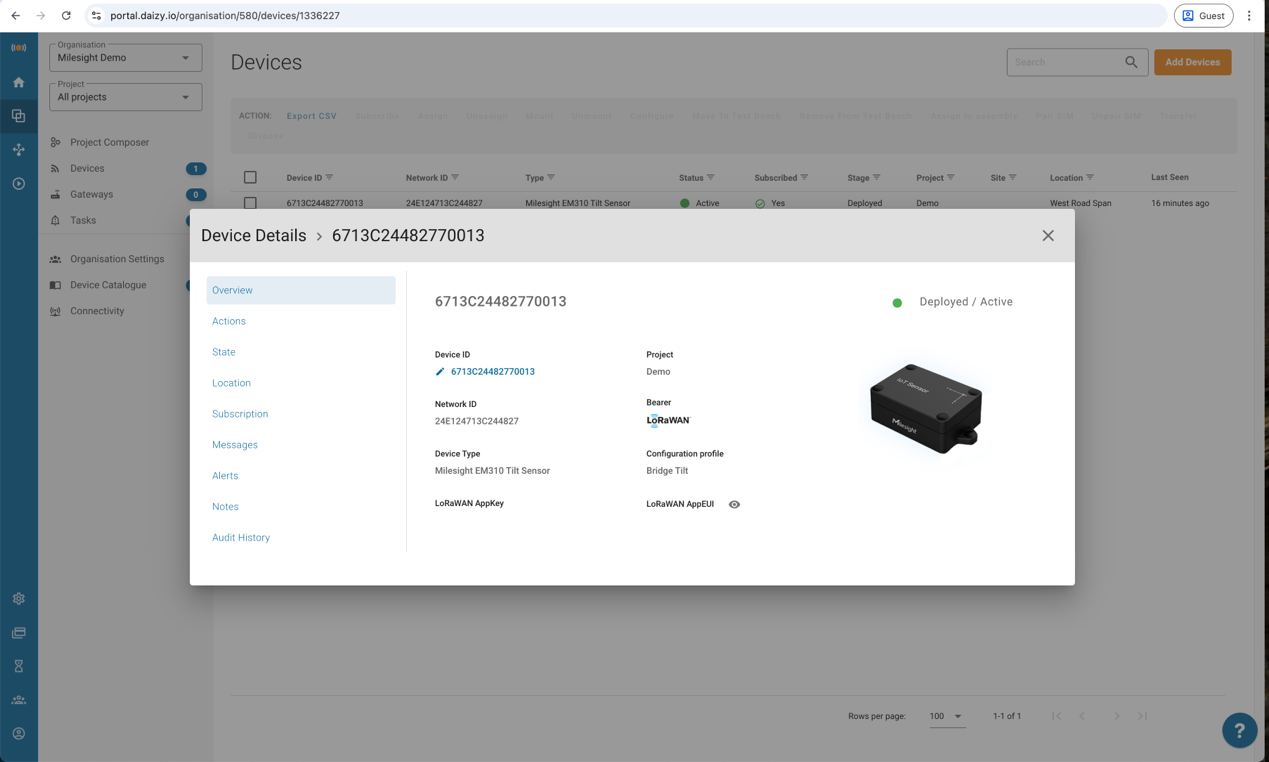Viewport: 1269px width, 762px height.
Task: Open Organisation Settings in sidebar
Action: [x=117, y=259]
